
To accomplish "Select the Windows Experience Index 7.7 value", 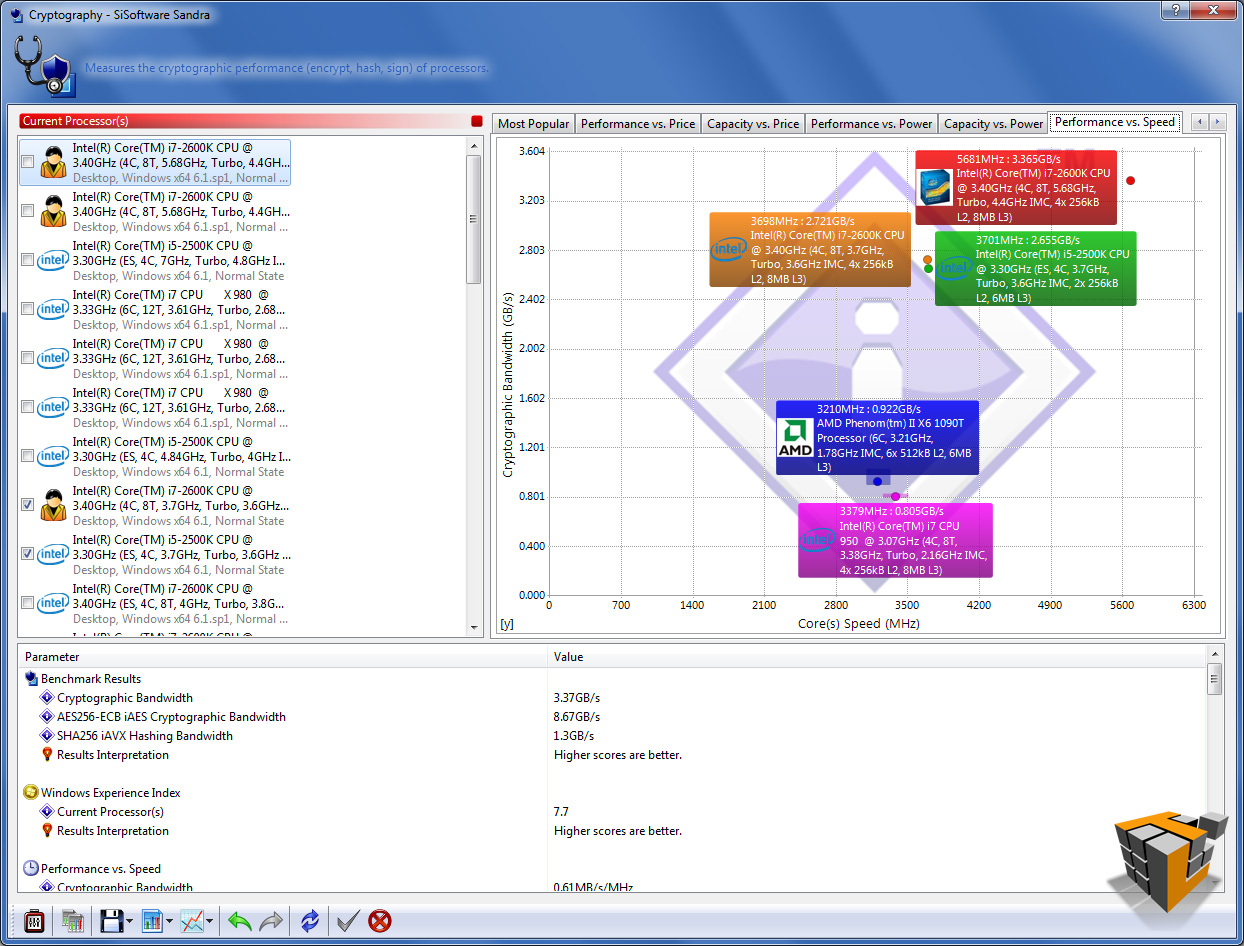I will point(561,812).
